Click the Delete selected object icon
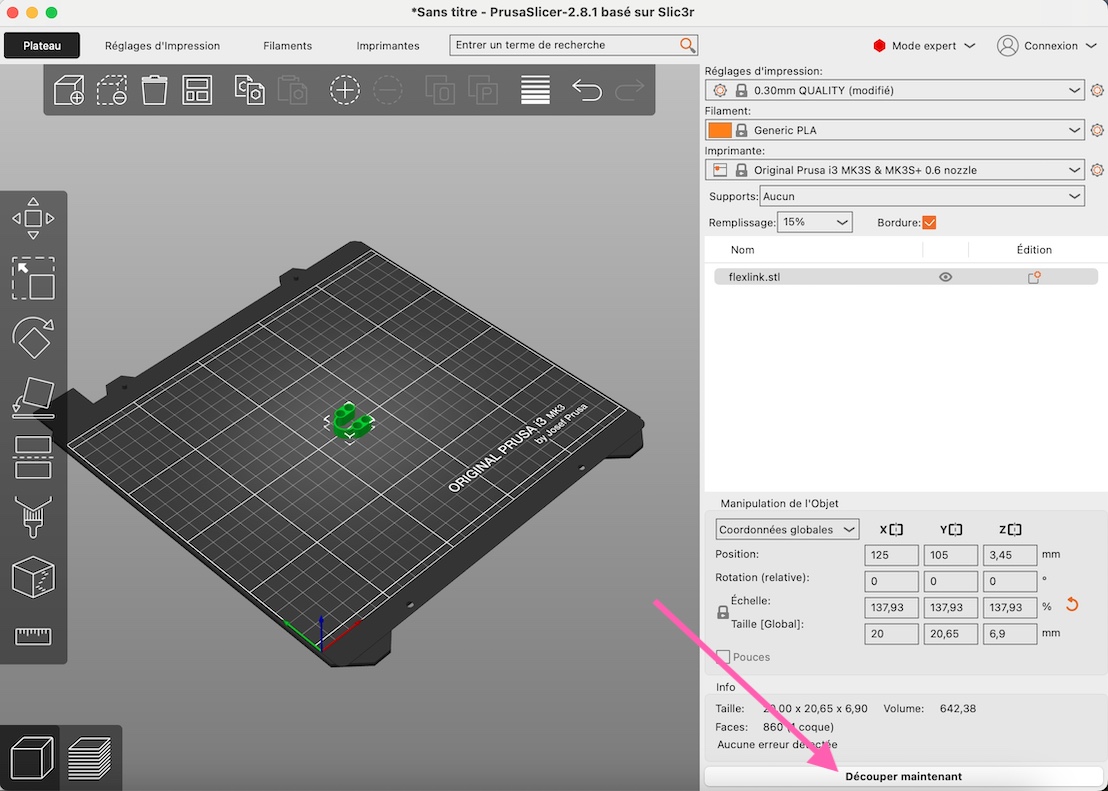This screenshot has height=791, width=1108. 112,90
